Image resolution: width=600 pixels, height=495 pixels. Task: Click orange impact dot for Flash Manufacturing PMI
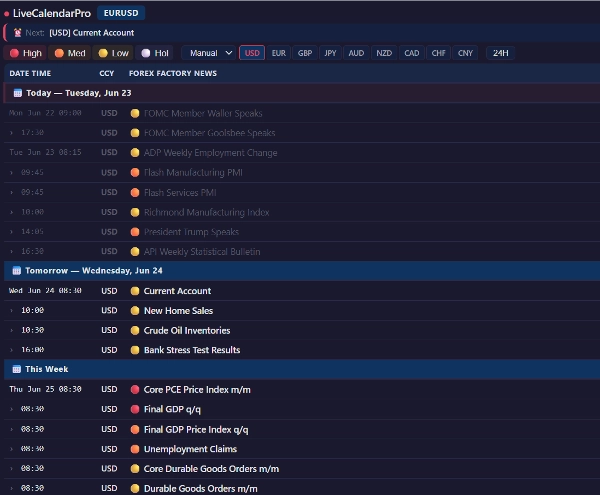pos(135,173)
